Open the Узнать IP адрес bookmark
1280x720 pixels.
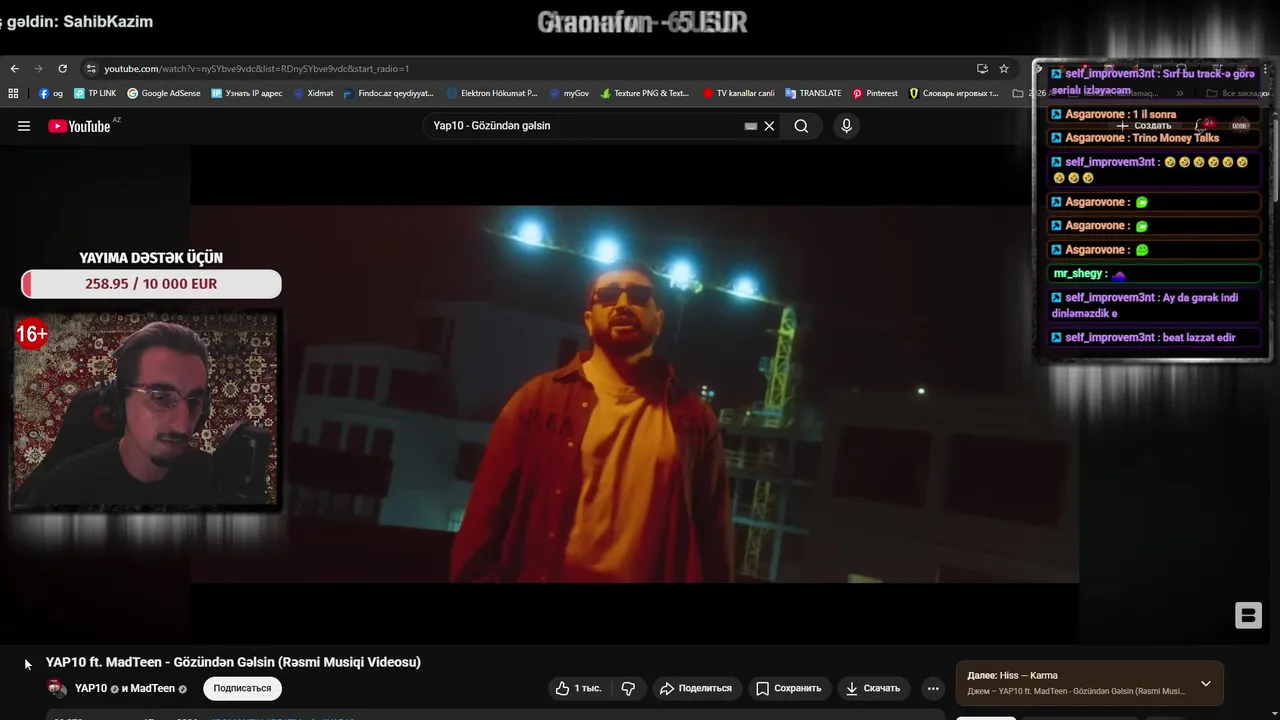pos(247,93)
